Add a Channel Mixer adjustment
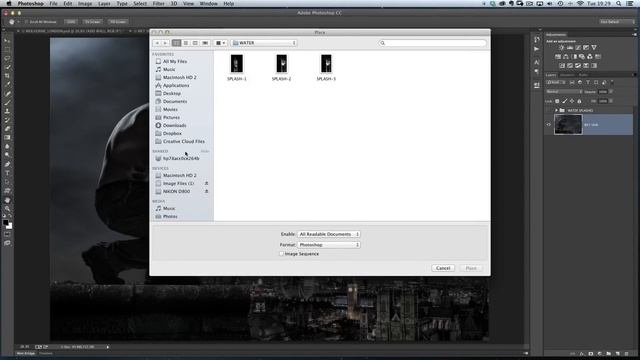 coord(589,56)
